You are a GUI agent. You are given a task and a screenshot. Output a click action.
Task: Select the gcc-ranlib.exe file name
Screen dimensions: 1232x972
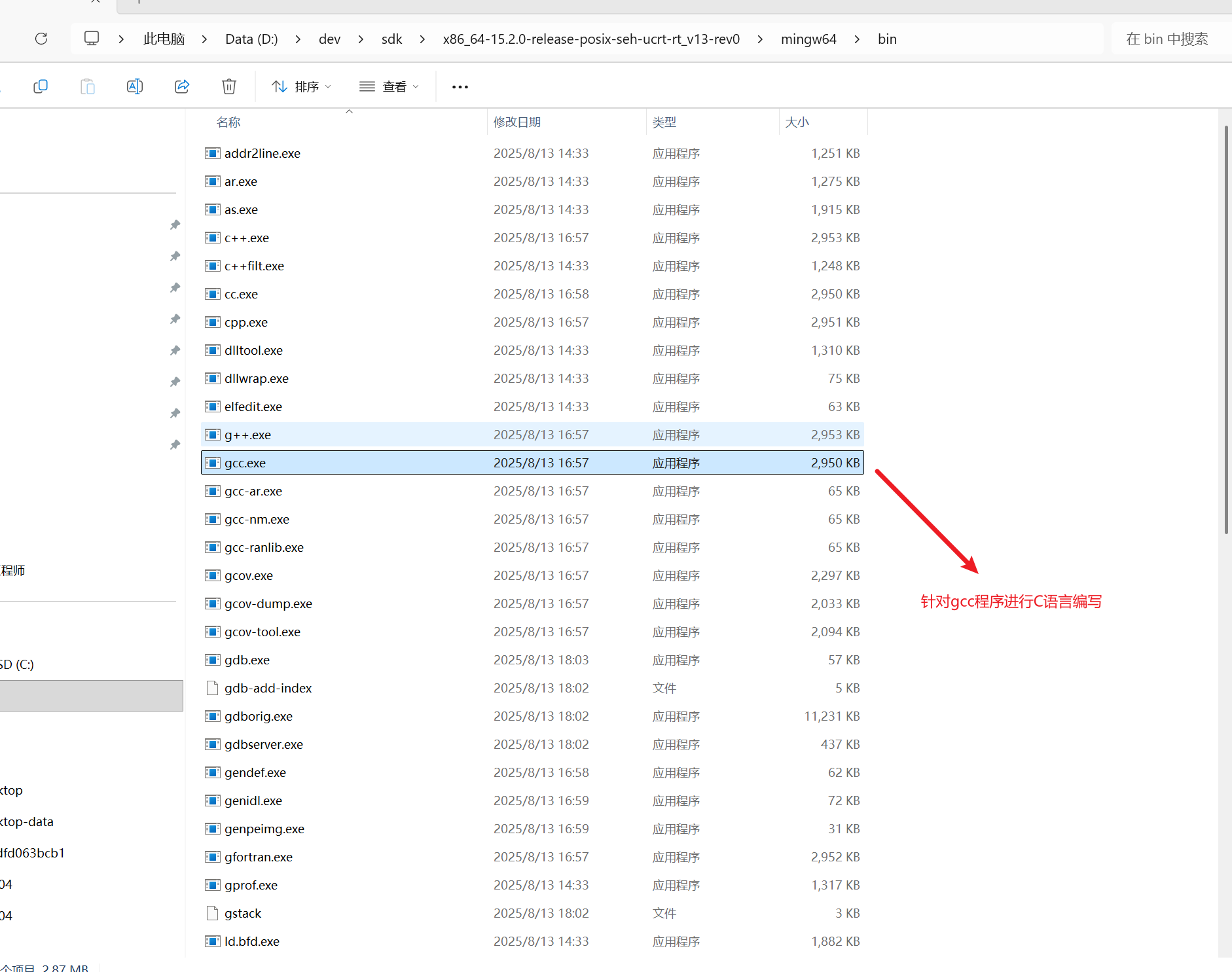click(x=264, y=547)
